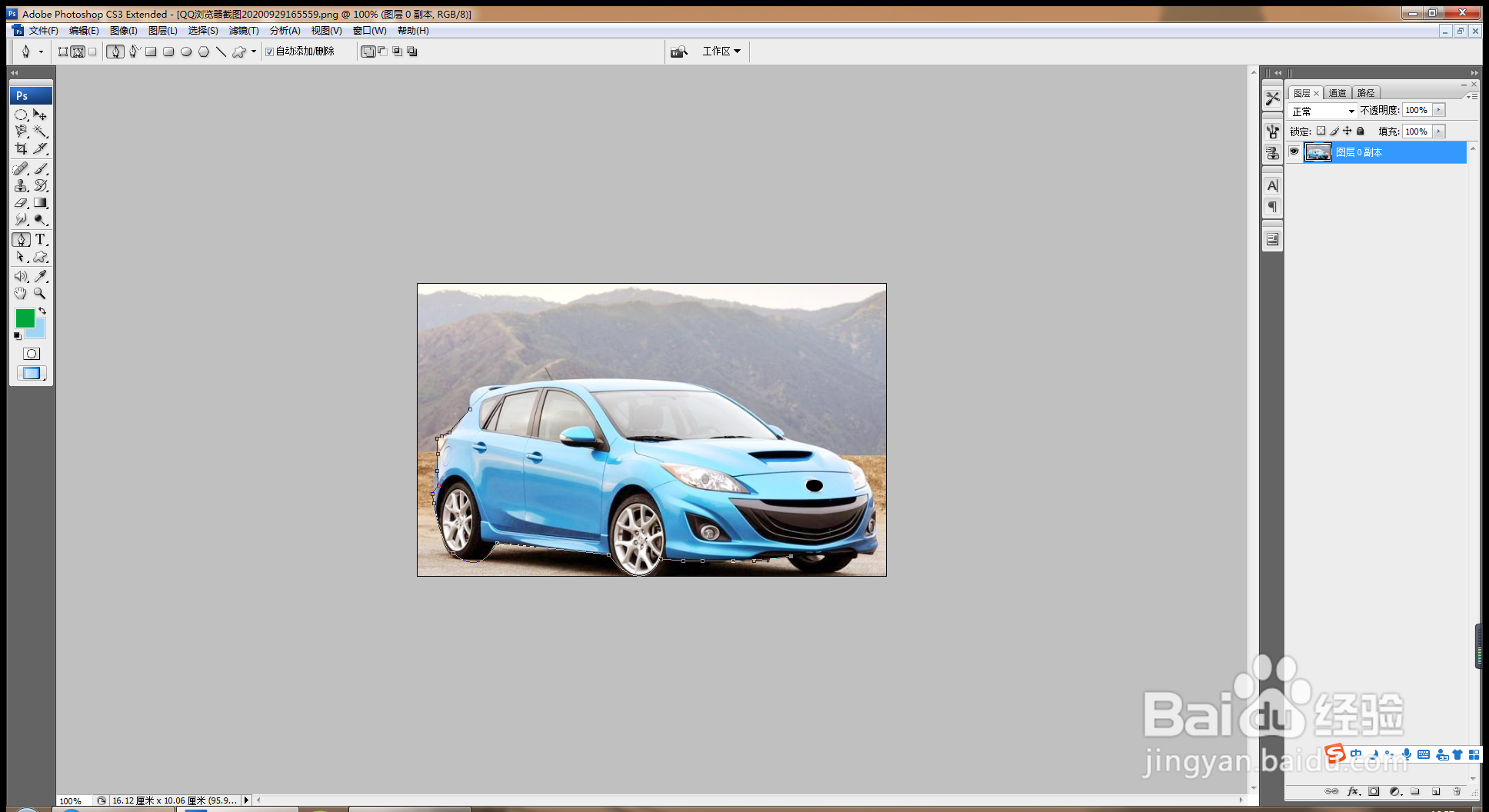The width and height of the screenshot is (1489, 812).
Task: Switch to the 通道 tab
Action: click(1337, 93)
